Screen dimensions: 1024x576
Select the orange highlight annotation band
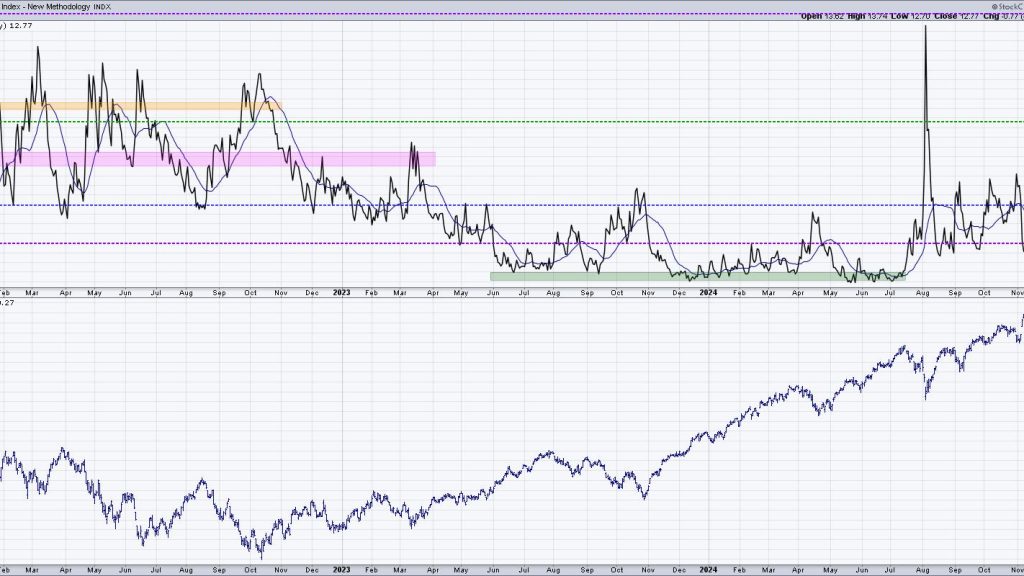140,104
